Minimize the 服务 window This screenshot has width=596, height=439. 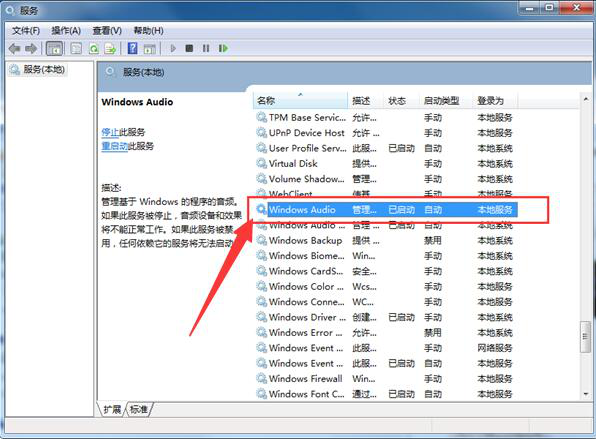point(530,7)
